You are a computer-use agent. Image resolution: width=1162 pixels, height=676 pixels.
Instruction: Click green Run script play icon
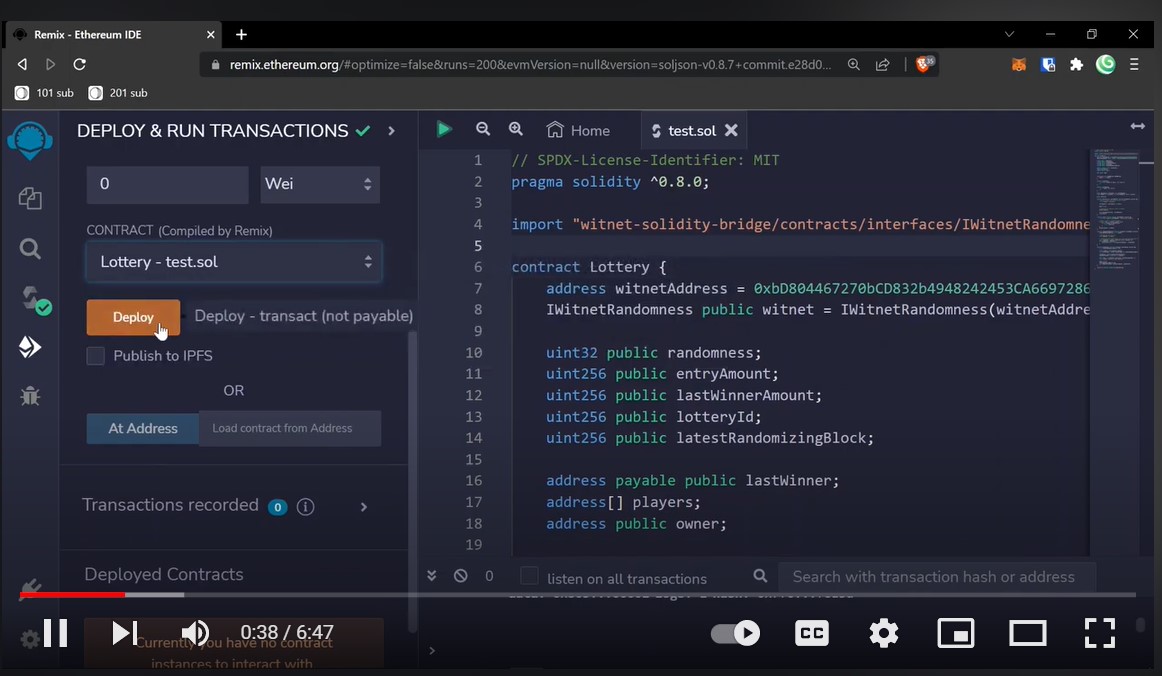(443, 130)
